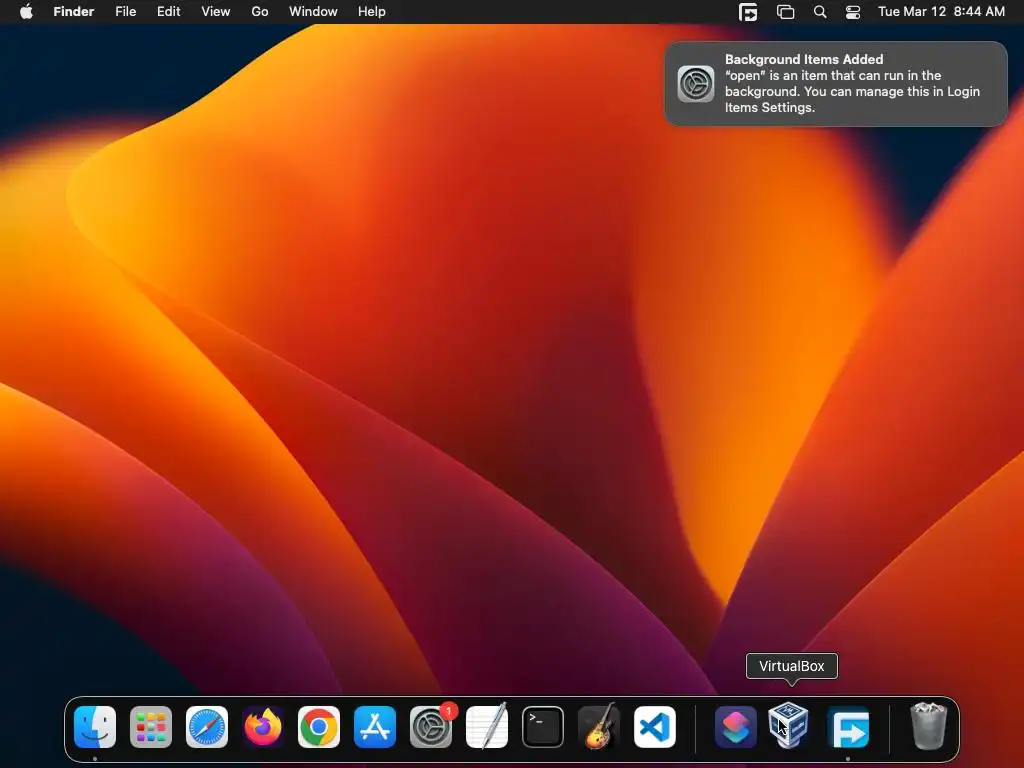The width and height of the screenshot is (1024, 768).
Task: Open the App Store Dock icon
Action: 375,727
